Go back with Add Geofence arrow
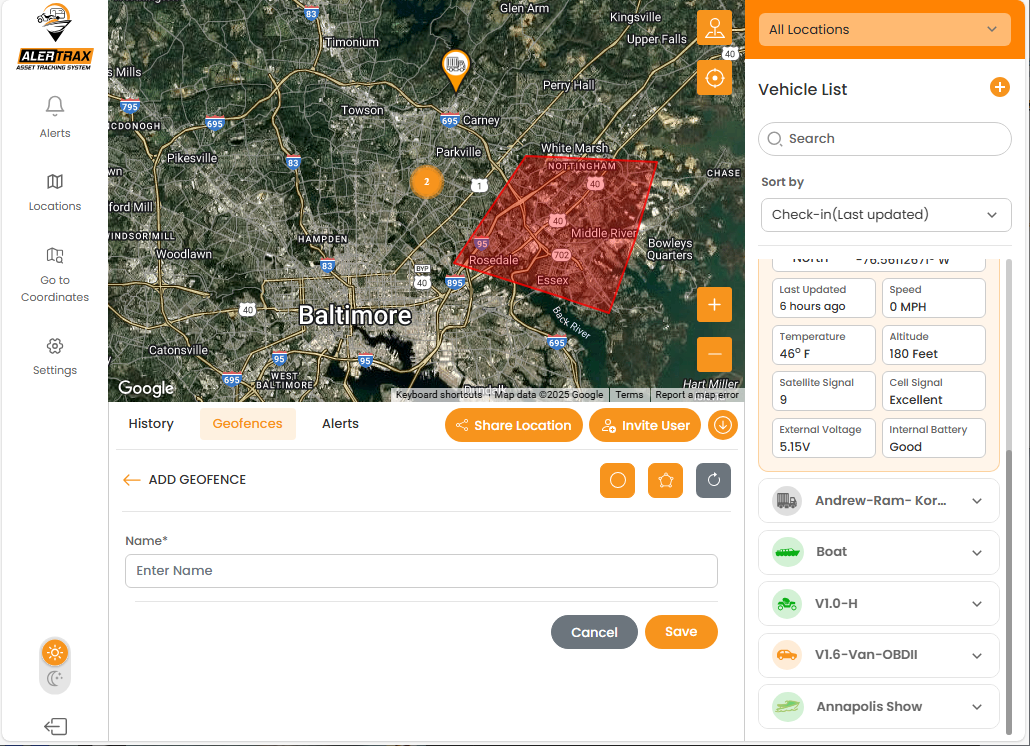 (132, 480)
